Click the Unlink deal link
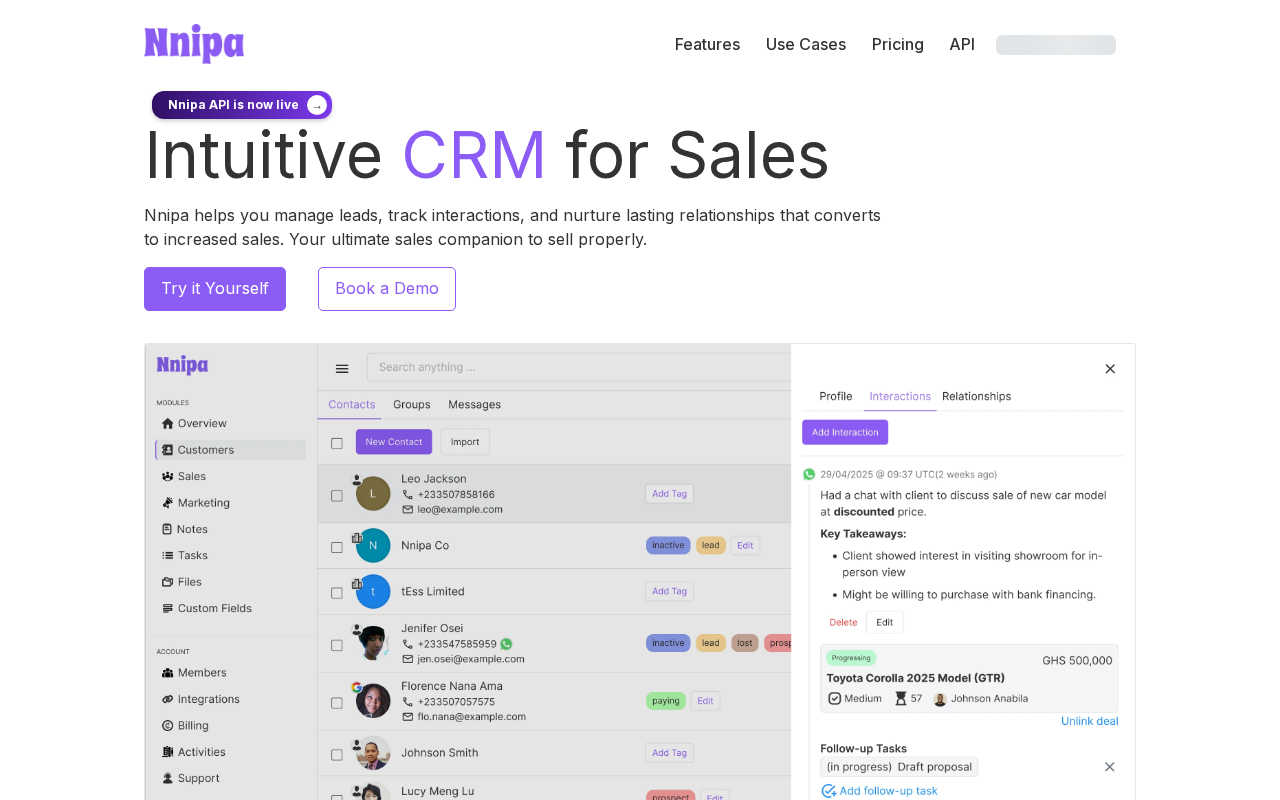Image resolution: width=1280 pixels, height=800 pixels. (x=1090, y=721)
